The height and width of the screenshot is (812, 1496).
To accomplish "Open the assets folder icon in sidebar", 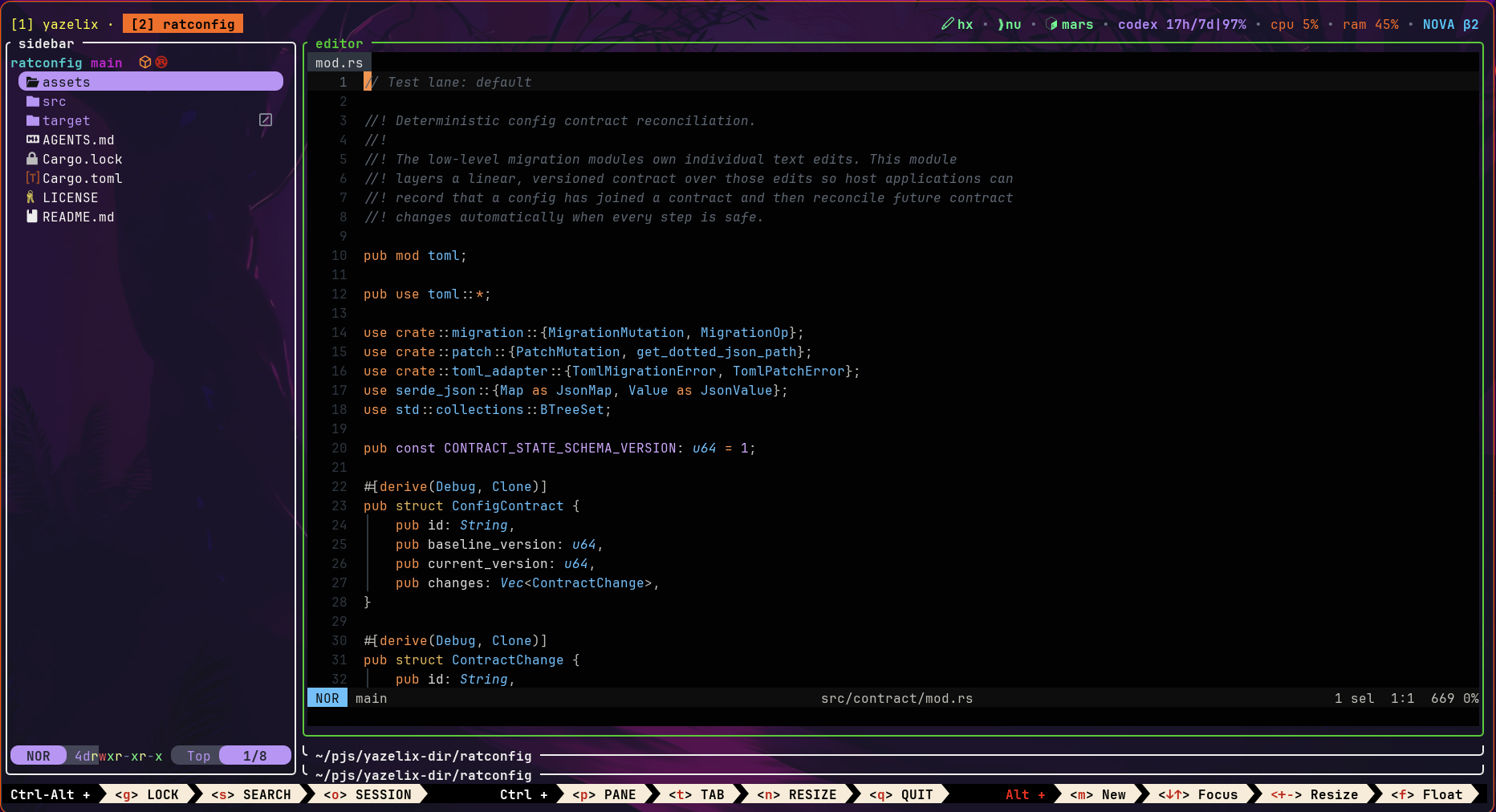I will click(x=33, y=82).
